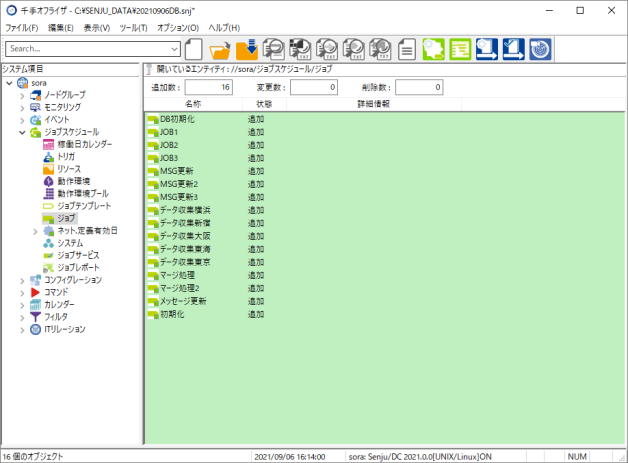The height and width of the screenshot is (463, 628).
Task: Click into the Search text field
Action: click(88, 49)
